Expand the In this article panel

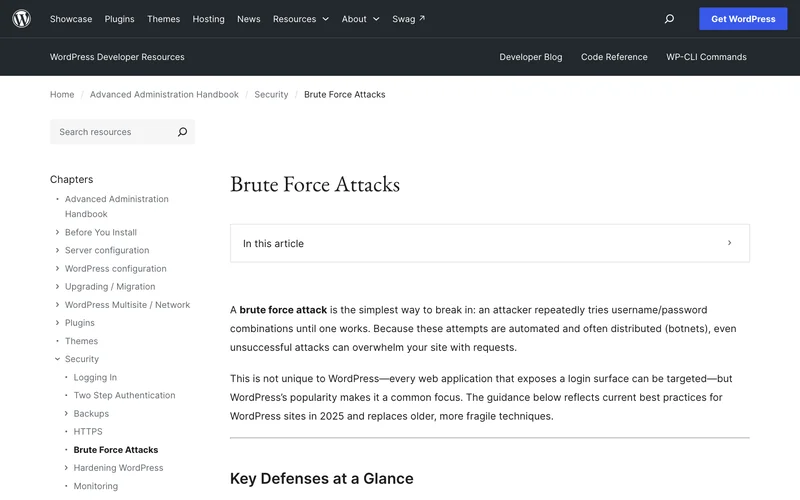coord(490,243)
